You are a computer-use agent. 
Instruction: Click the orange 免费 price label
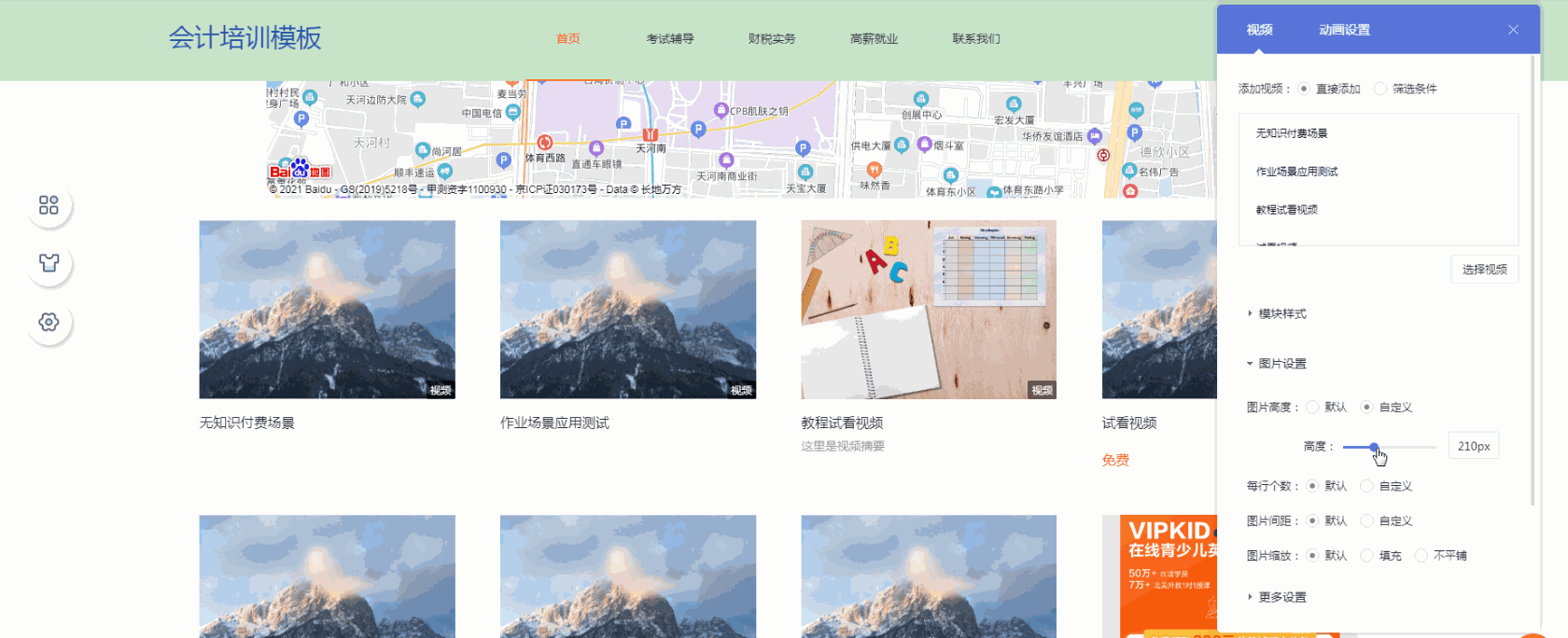1115,460
